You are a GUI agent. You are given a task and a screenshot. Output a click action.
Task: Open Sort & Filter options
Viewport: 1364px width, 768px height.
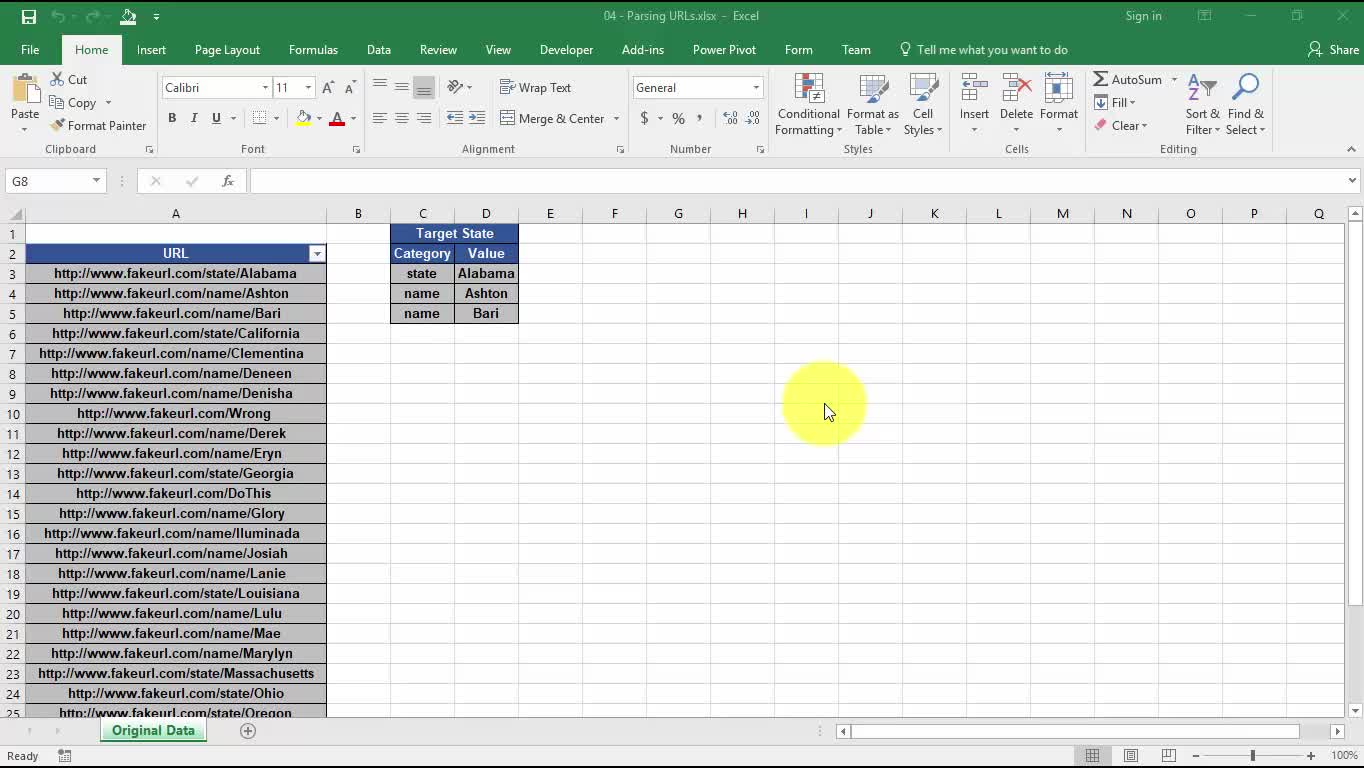pos(1202,105)
